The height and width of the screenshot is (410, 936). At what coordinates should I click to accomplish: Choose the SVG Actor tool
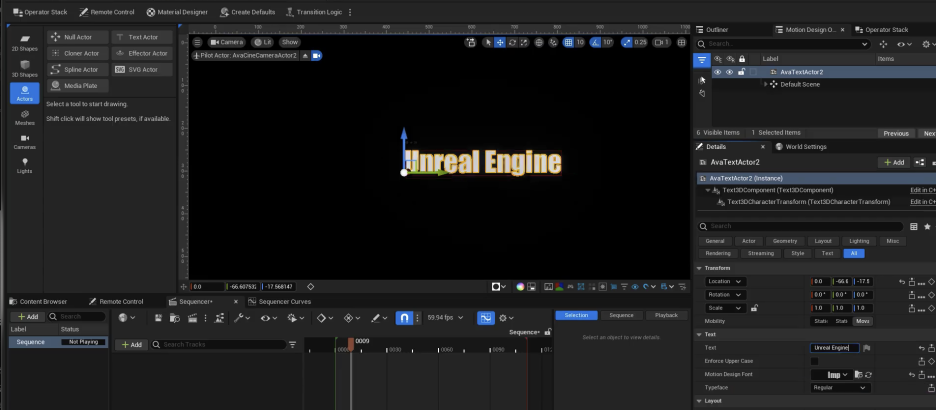click(142, 69)
